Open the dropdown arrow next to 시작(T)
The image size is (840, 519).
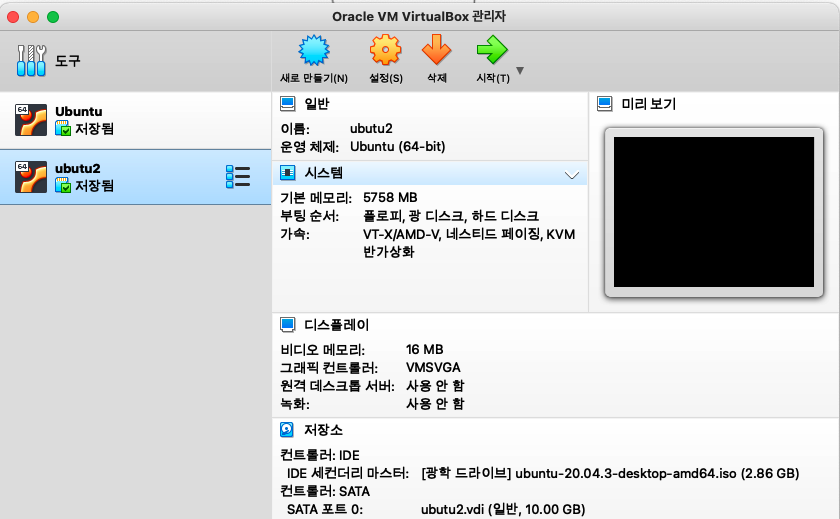point(520,70)
